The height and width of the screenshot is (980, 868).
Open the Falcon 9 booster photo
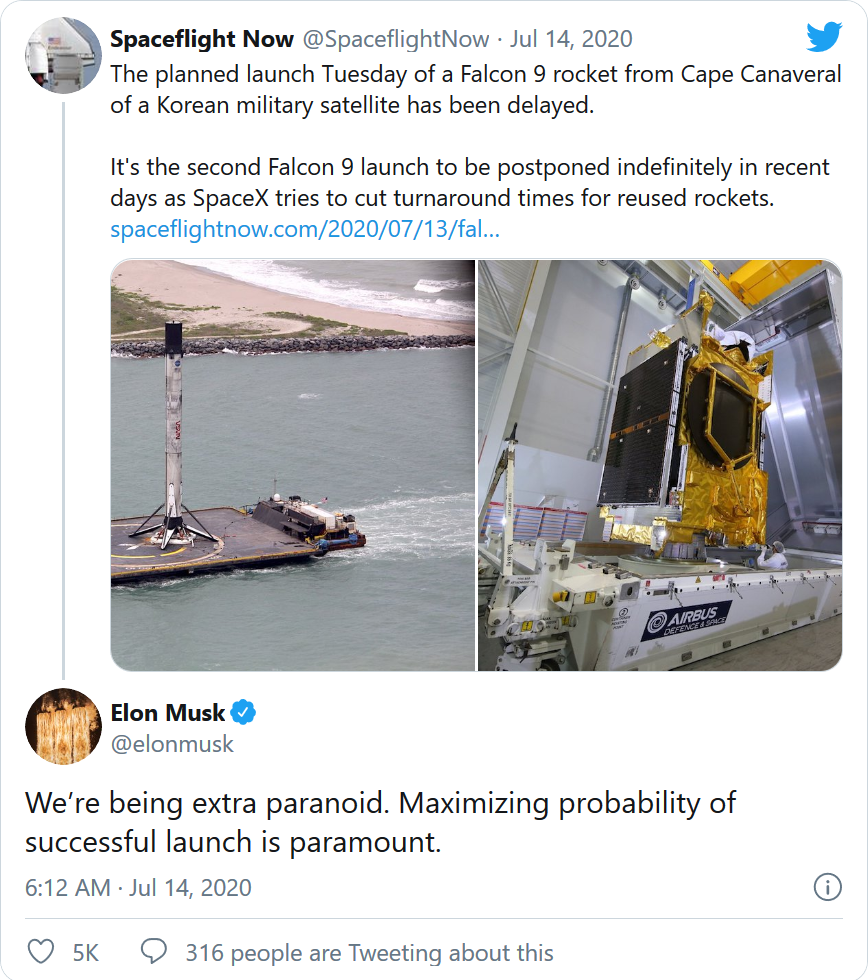(x=292, y=465)
